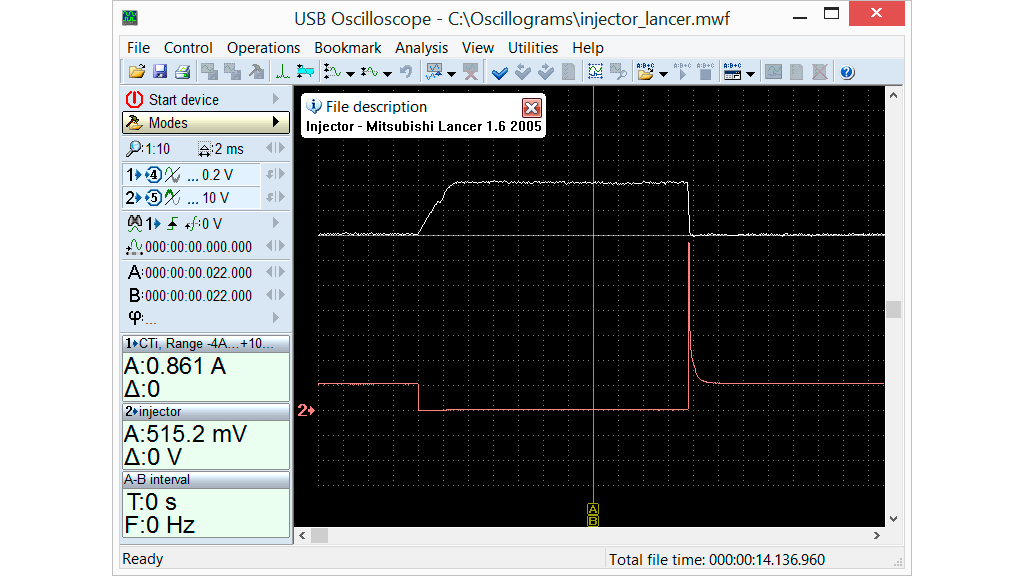The height and width of the screenshot is (576, 1024).
Task: Open the A:B+C window layout dropdown arrow
Action: point(750,73)
